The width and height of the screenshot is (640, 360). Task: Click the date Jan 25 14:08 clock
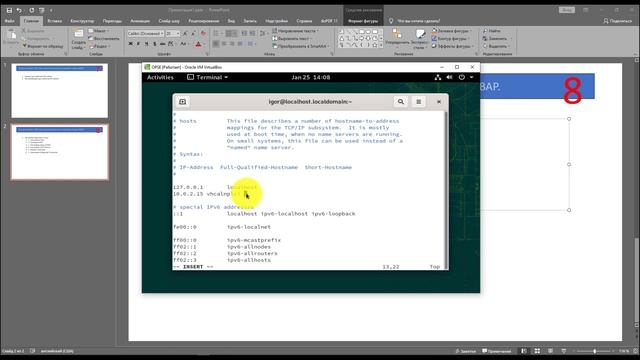coord(311,77)
